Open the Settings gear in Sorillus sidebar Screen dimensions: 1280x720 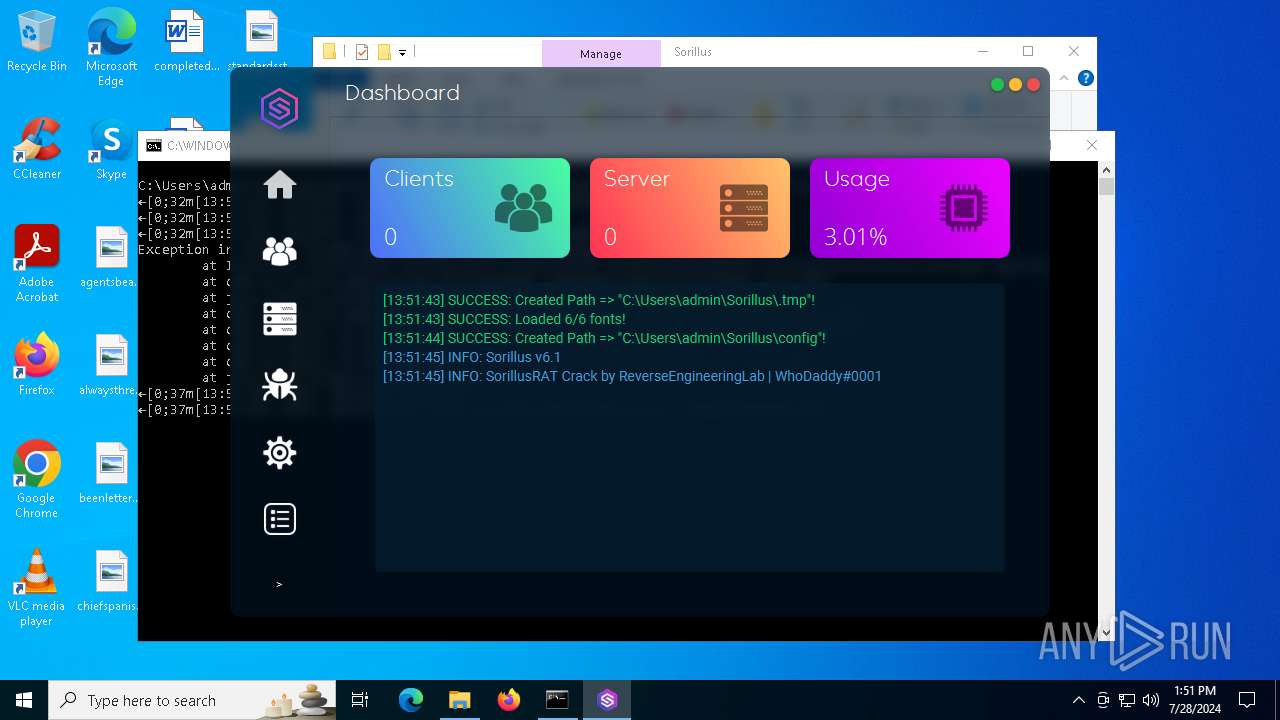[x=279, y=452]
